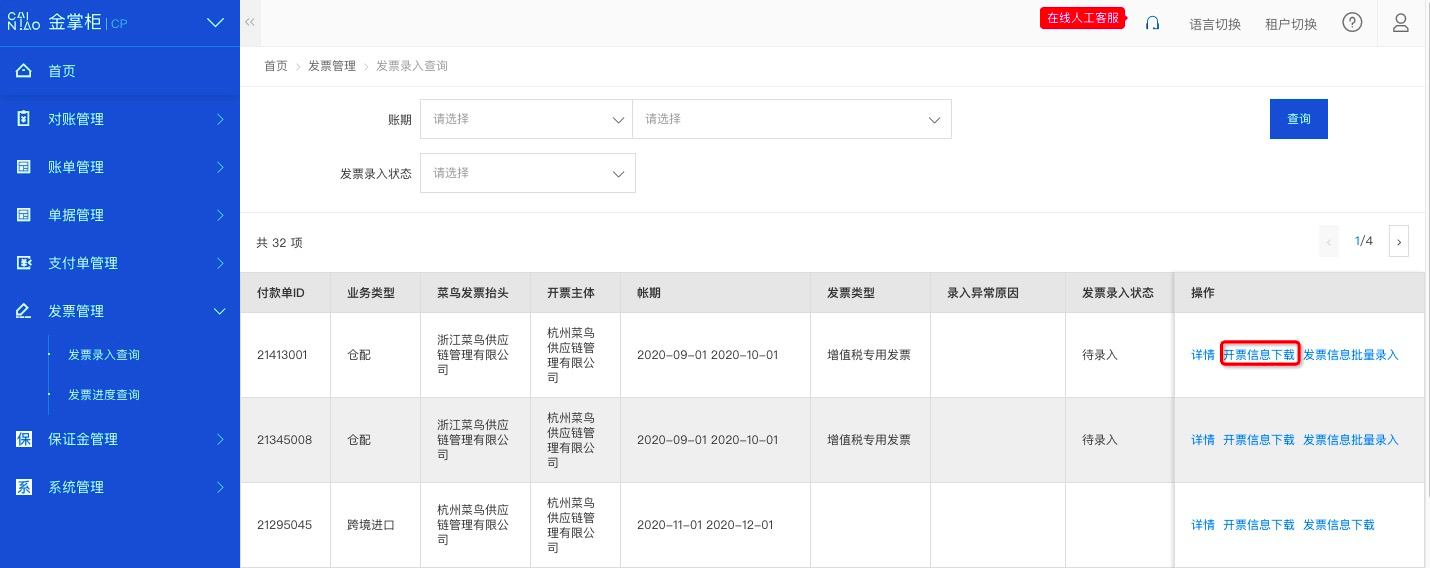Click 开票信息下载 for payment 21413001
Screen dimensions: 1430x568
1259,355
